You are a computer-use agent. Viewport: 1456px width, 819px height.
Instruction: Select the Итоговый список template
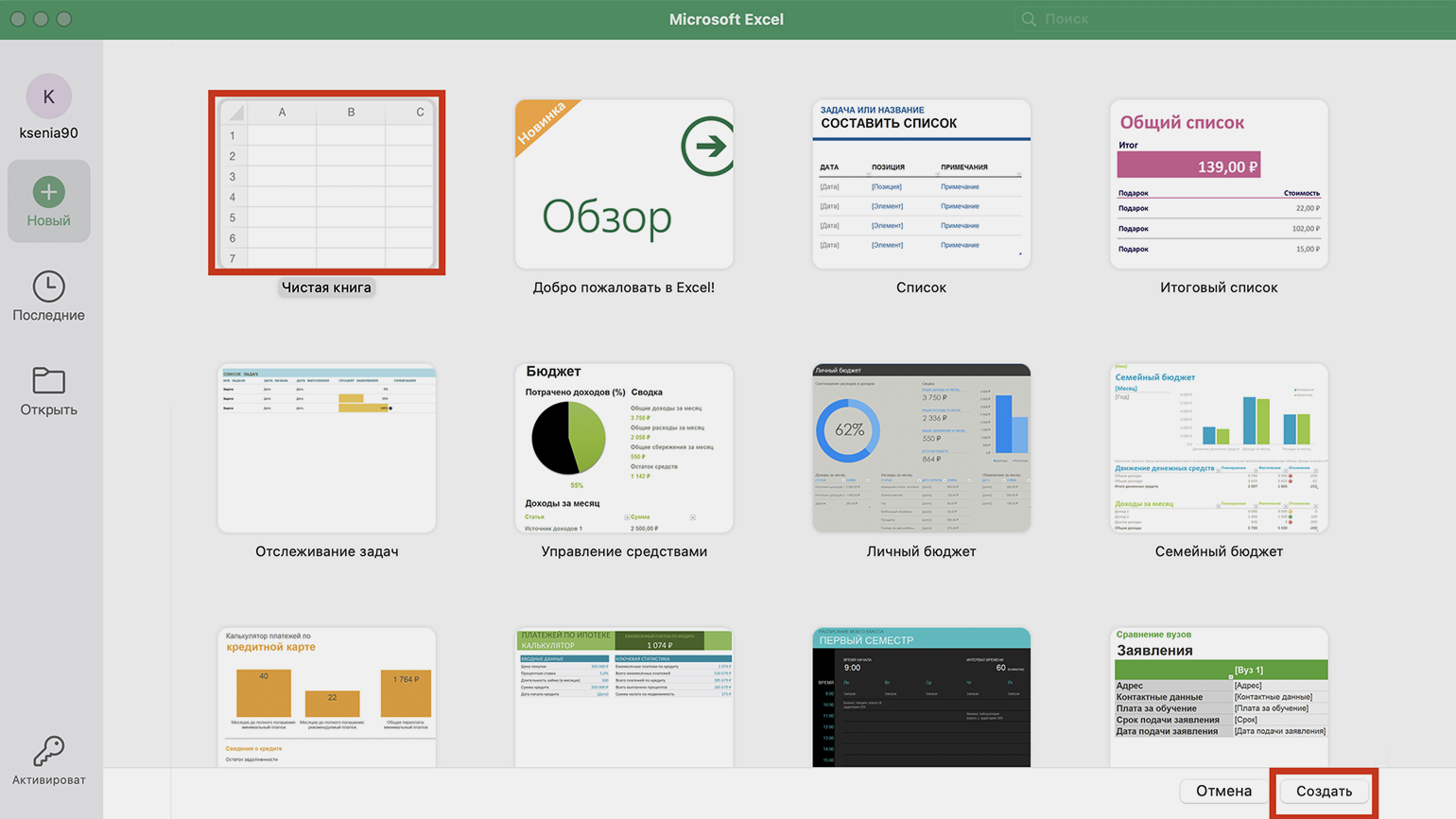[x=1218, y=183]
